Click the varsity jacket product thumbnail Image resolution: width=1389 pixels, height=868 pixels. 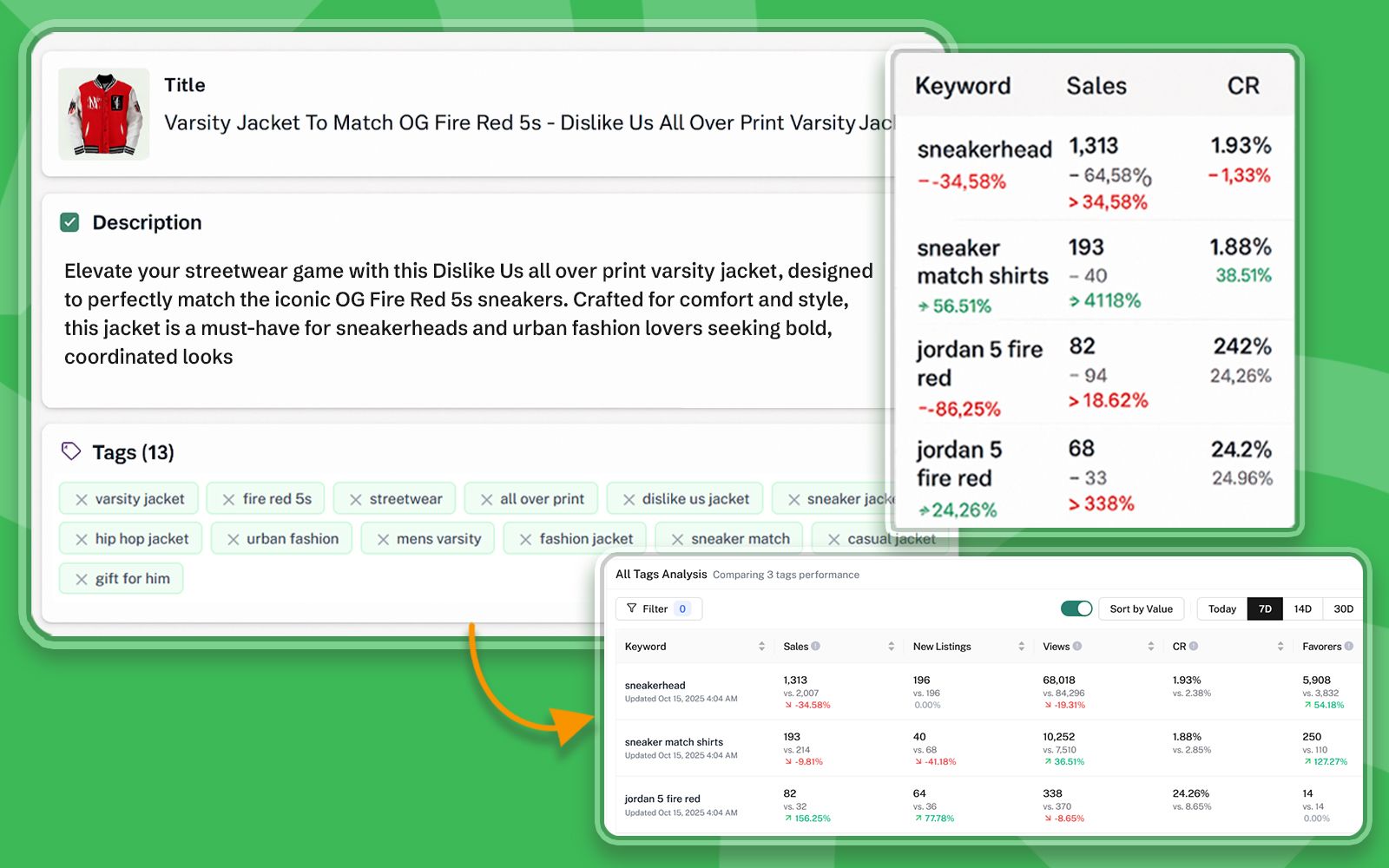point(104,115)
